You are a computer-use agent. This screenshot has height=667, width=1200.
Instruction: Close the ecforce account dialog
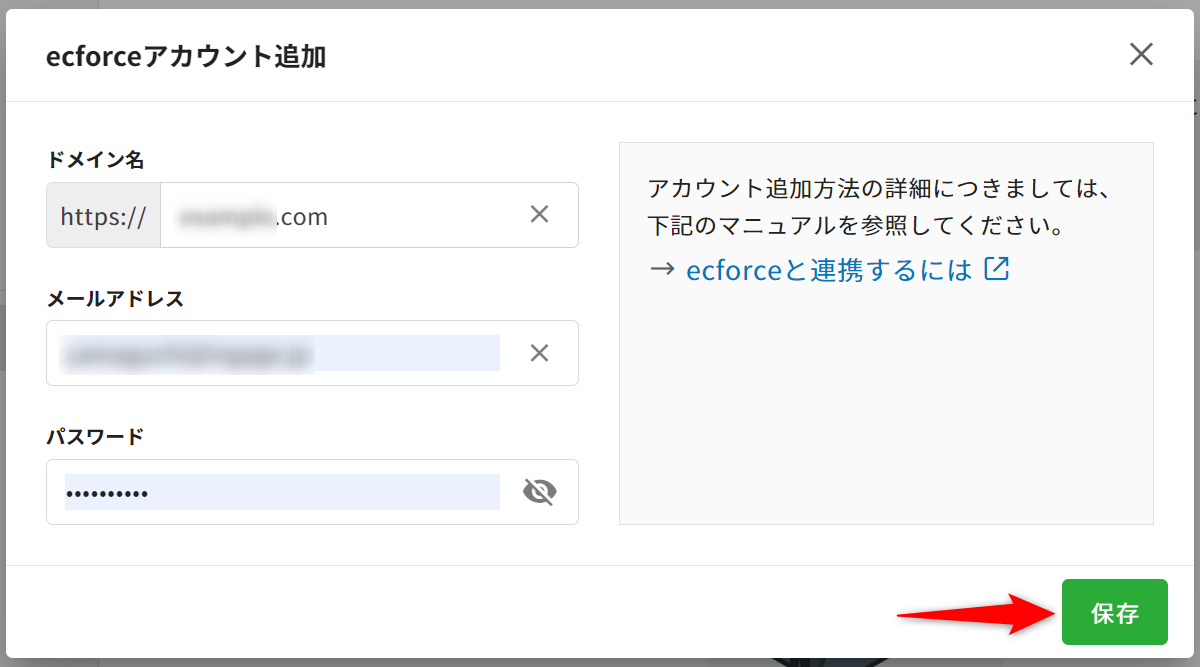[x=1141, y=54]
